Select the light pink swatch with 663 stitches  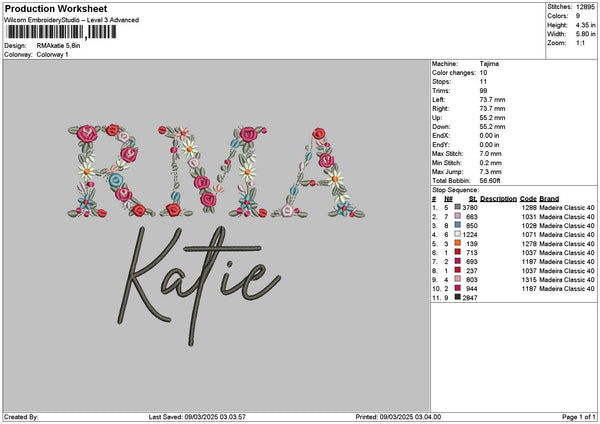click(x=458, y=216)
